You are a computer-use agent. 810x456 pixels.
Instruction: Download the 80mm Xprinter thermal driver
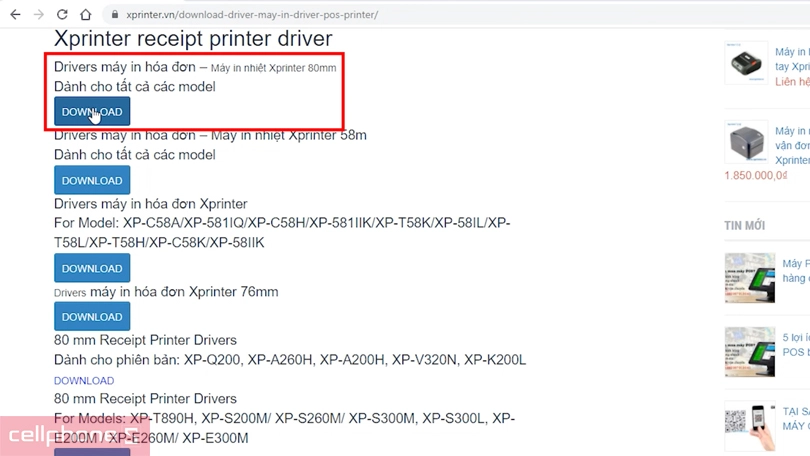pos(92,112)
